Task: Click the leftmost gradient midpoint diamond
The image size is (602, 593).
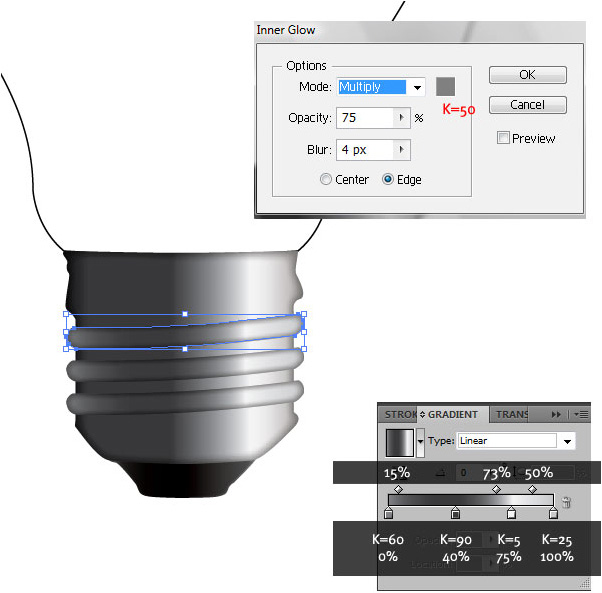Action: (398, 490)
